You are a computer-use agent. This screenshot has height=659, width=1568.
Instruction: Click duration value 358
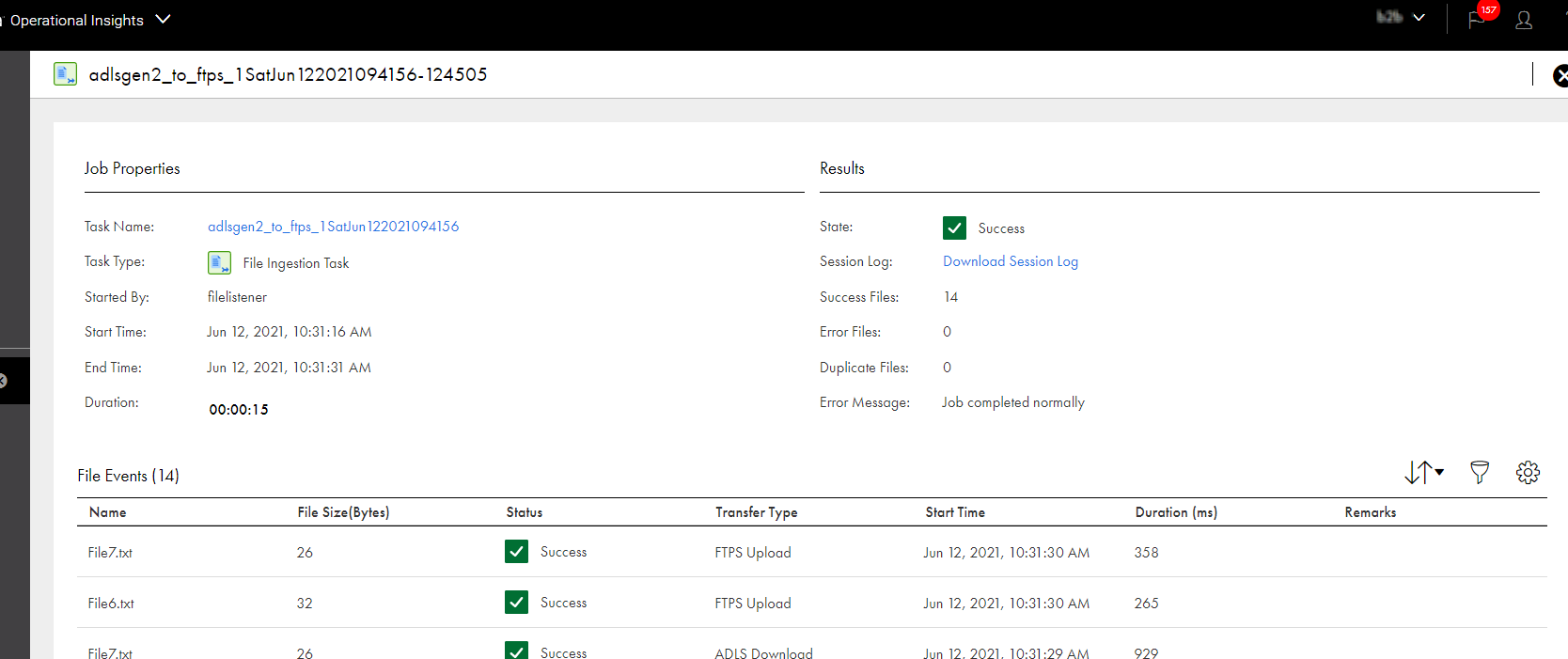point(1146,553)
